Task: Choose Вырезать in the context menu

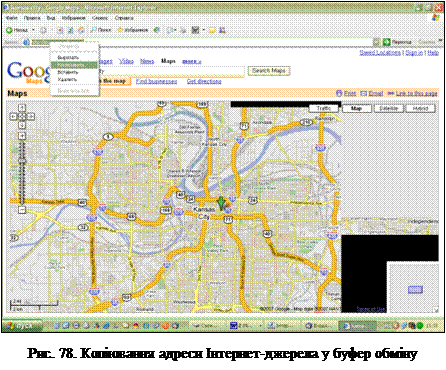Action: tap(74, 57)
